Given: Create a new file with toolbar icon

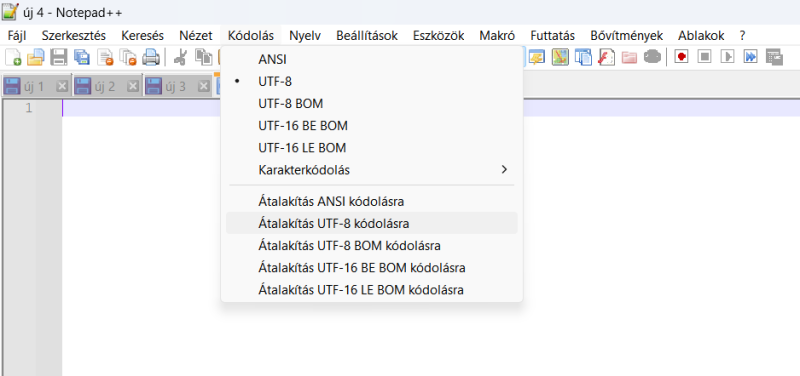Looking at the screenshot, I should 13,57.
